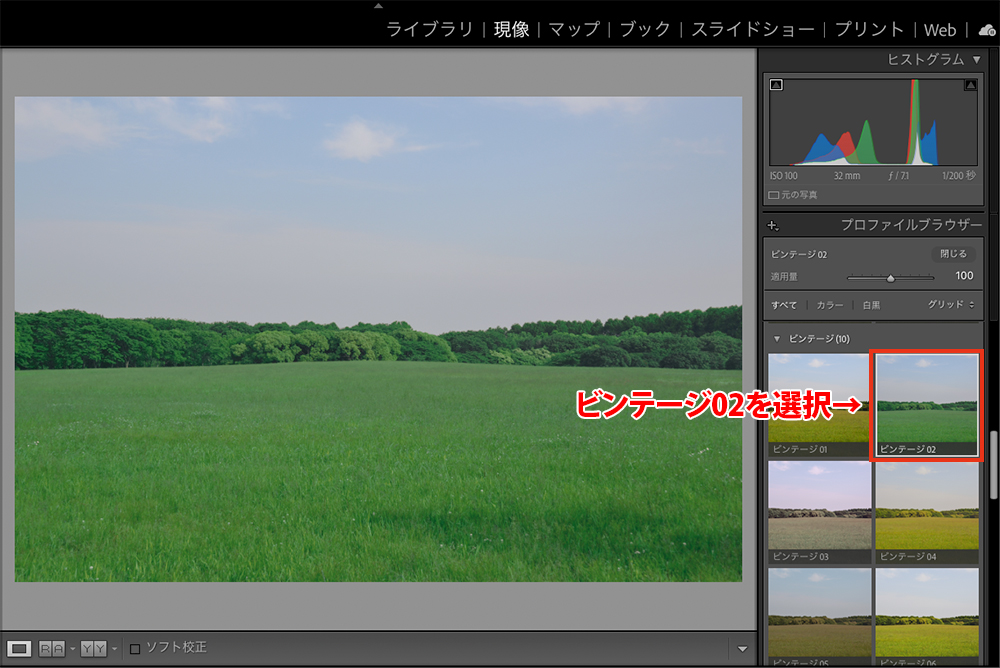1000x668 pixels.
Task: Select the loupe view icon in bottom toolbar
Action: (20, 648)
